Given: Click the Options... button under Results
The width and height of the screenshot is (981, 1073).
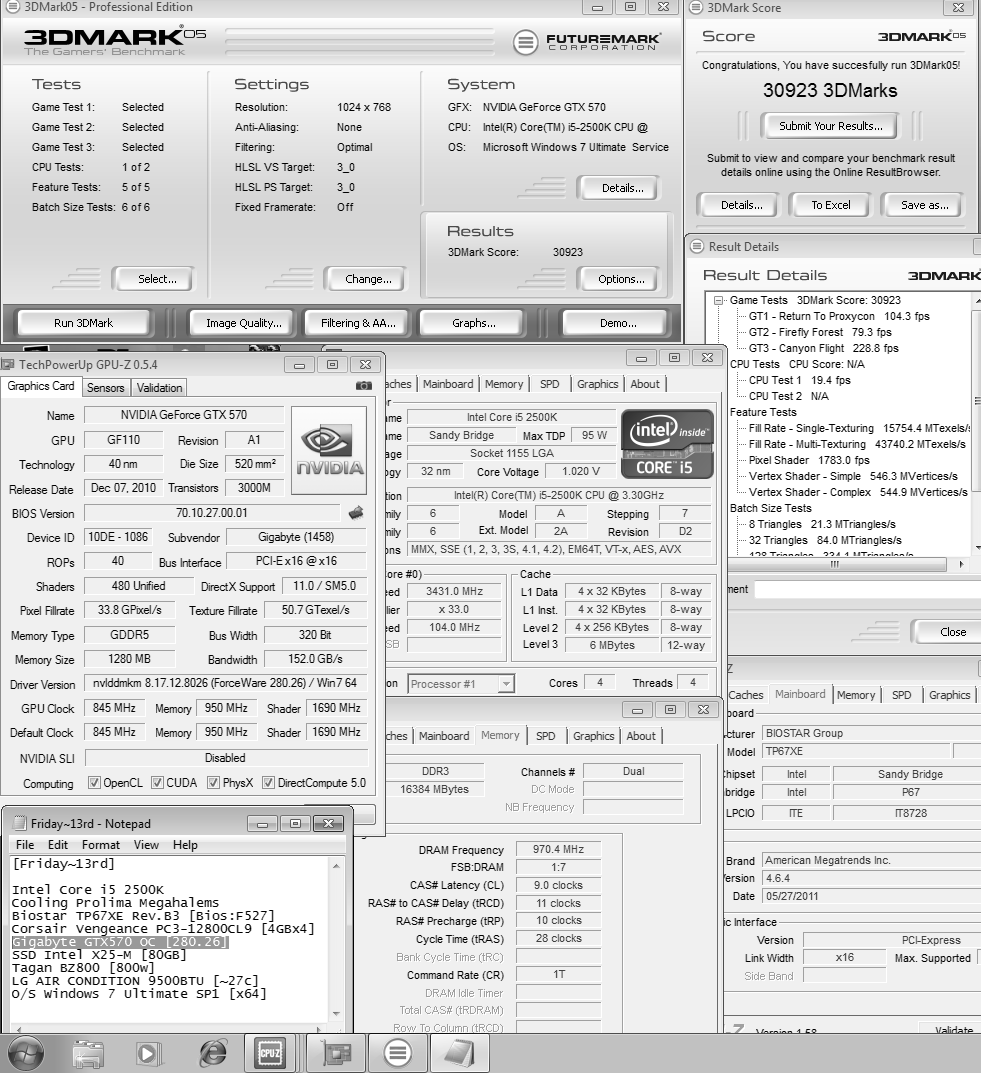Looking at the screenshot, I should point(621,279).
